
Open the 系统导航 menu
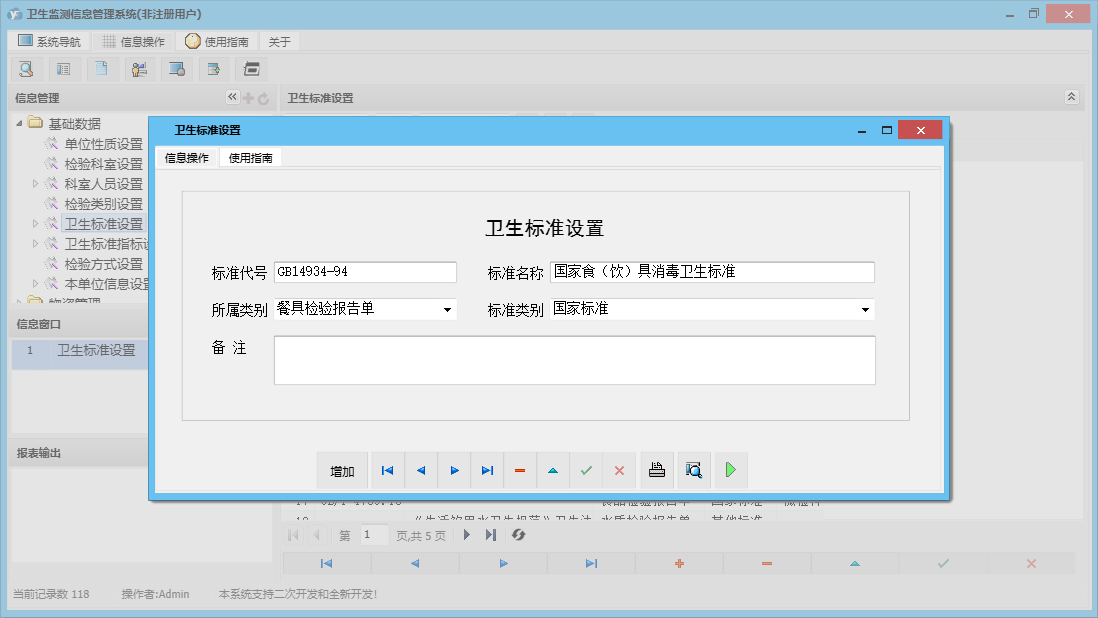[49, 42]
